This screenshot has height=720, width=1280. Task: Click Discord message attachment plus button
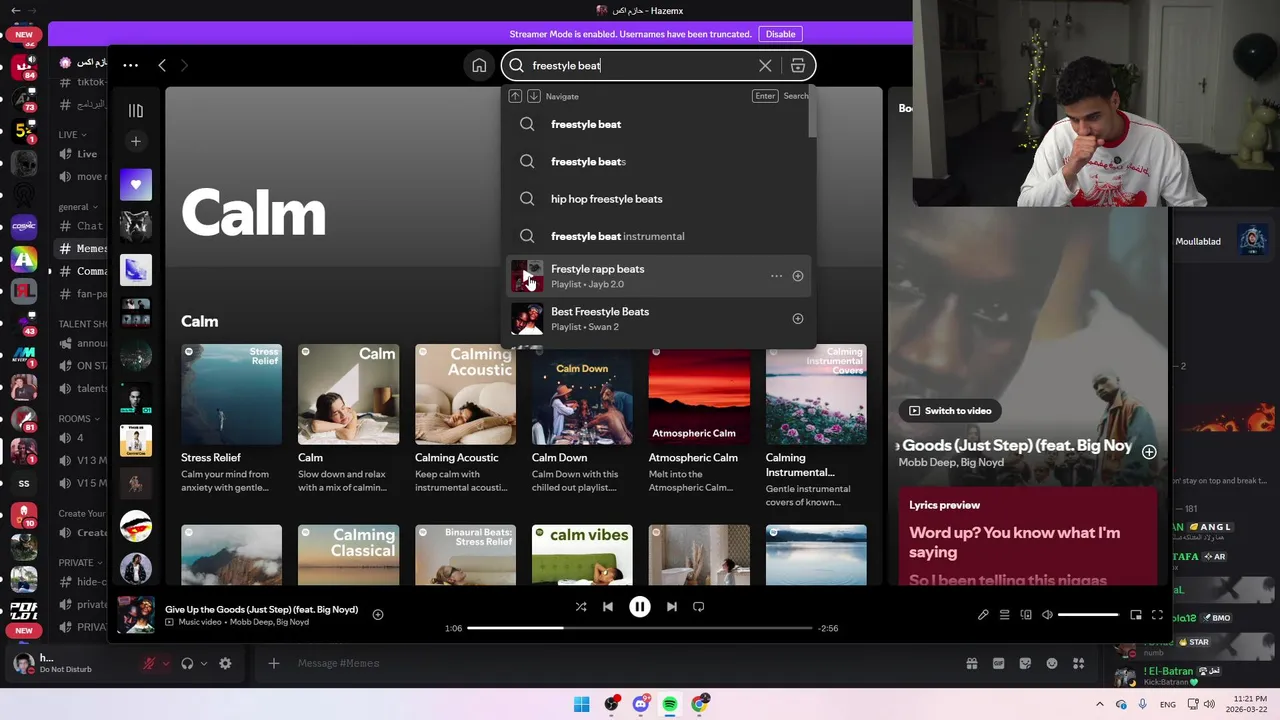pyautogui.click(x=273, y=663)
